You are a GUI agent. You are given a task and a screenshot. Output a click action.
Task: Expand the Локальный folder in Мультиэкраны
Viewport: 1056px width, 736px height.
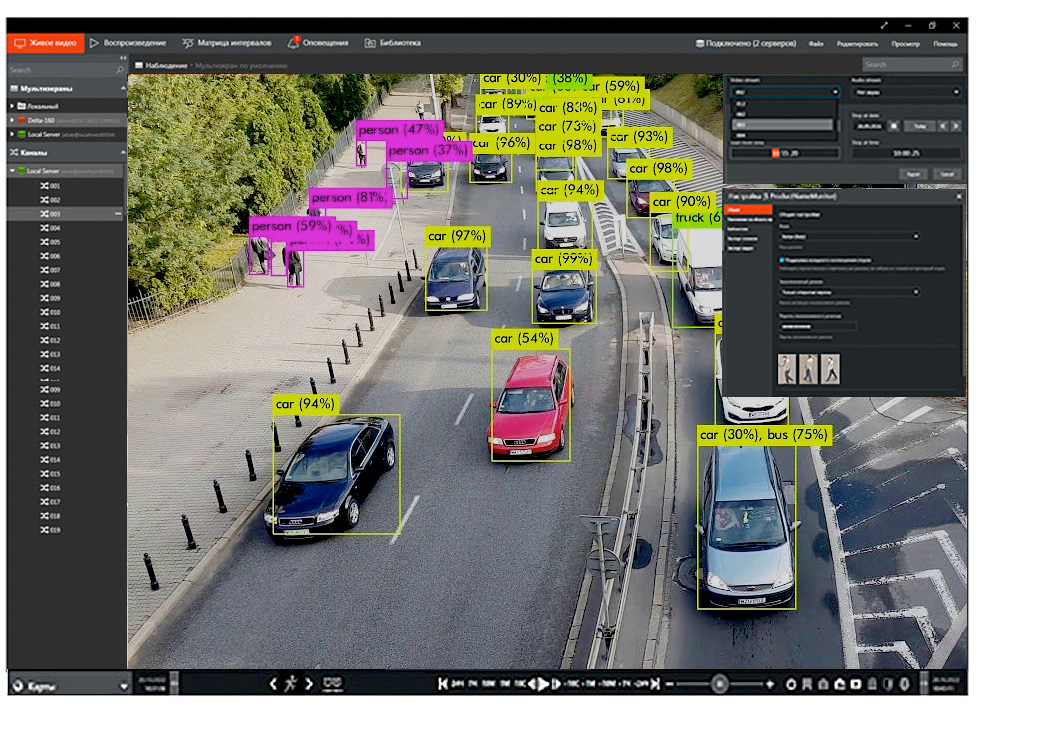[x=12, y=105]
